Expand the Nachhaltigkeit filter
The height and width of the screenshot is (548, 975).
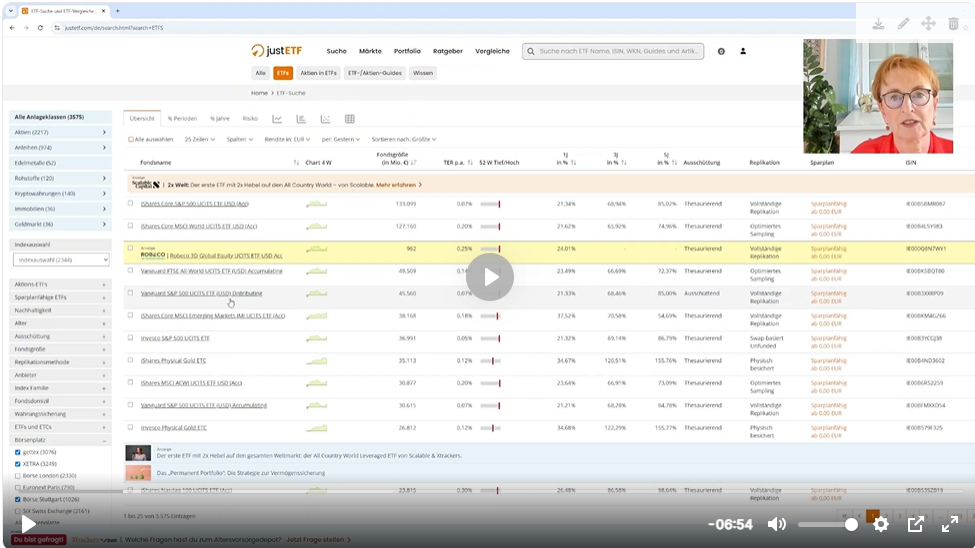pos(60,310)
